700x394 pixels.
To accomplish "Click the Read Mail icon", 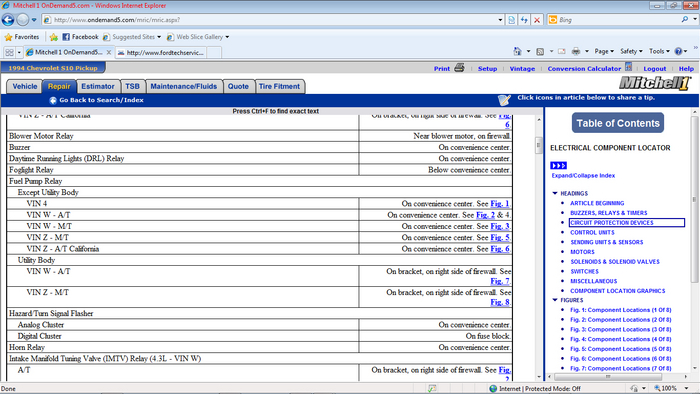I will (562, 51).
